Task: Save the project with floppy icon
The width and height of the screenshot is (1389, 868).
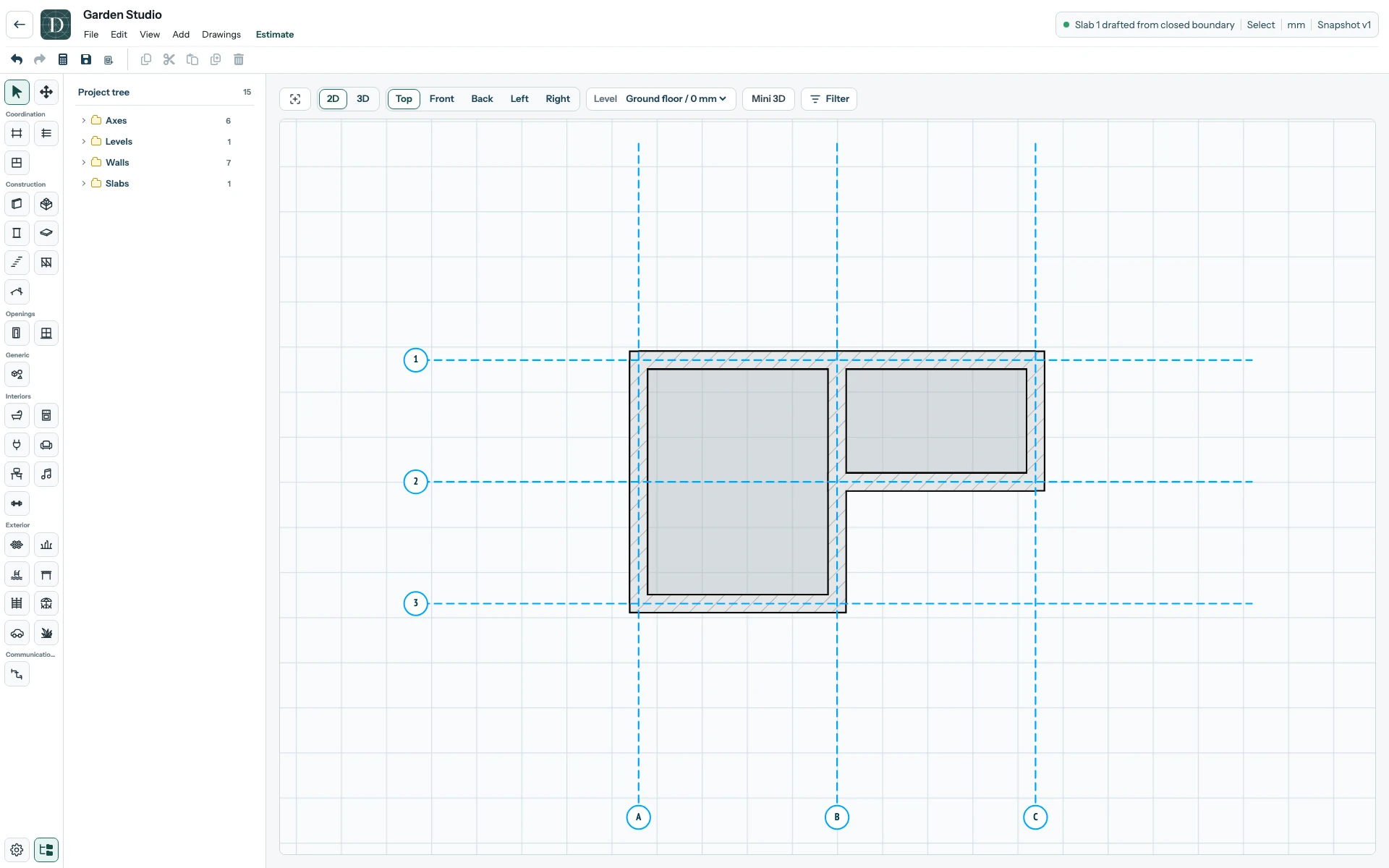Action: point(86,59)
